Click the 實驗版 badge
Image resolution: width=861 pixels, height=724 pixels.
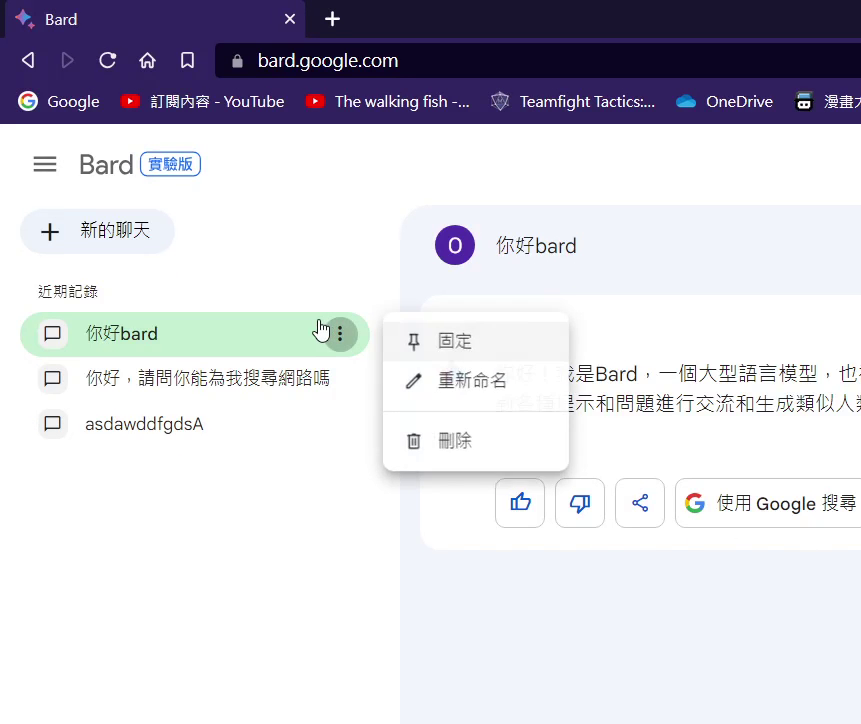(x=170, y=164)
